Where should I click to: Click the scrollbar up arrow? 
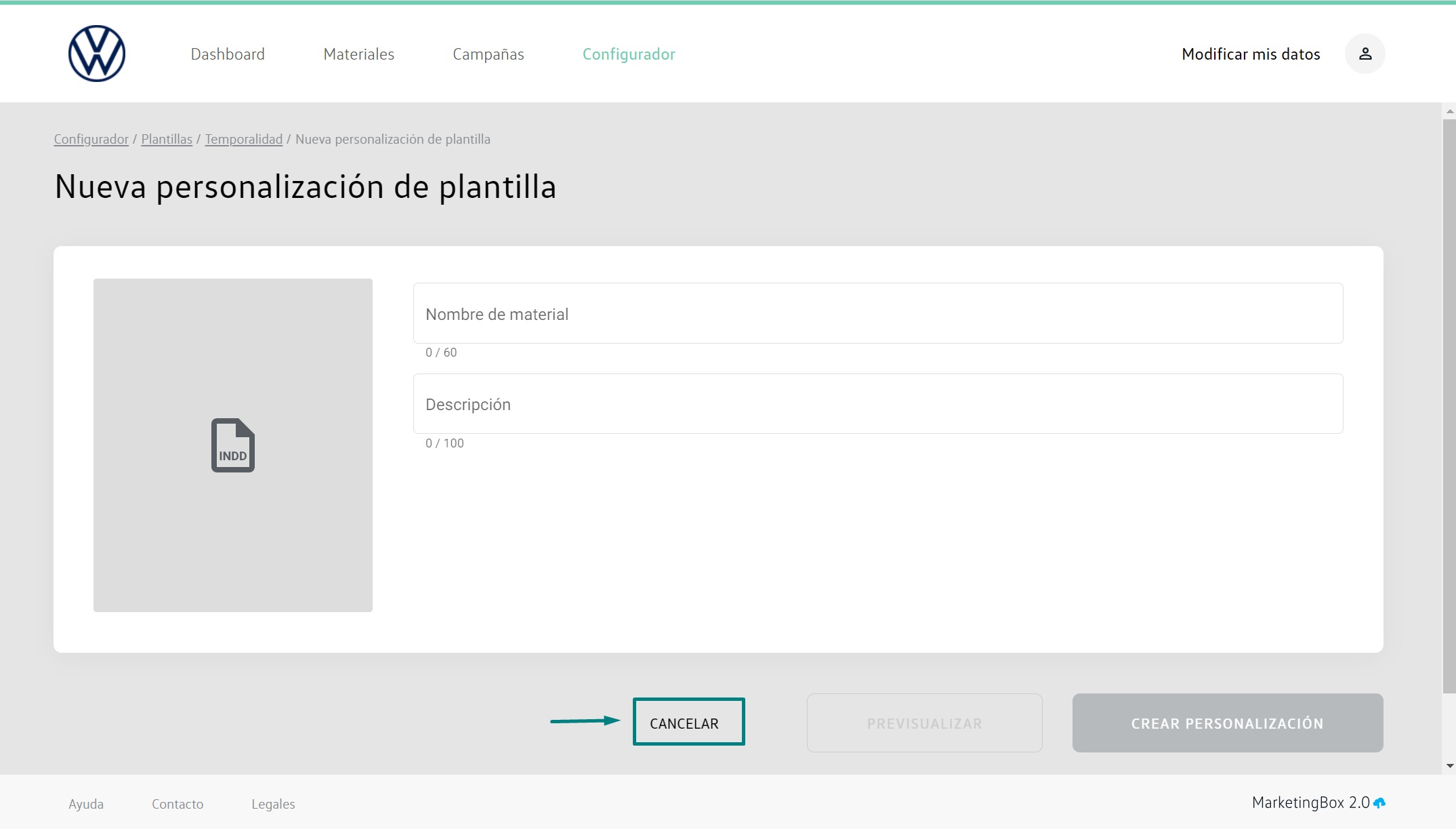click(x=1449, y=111)
